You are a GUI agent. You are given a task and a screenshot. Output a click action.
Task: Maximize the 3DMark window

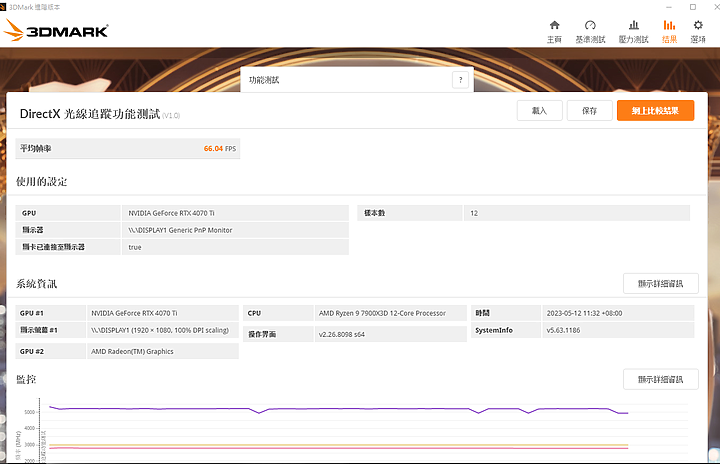693,7
